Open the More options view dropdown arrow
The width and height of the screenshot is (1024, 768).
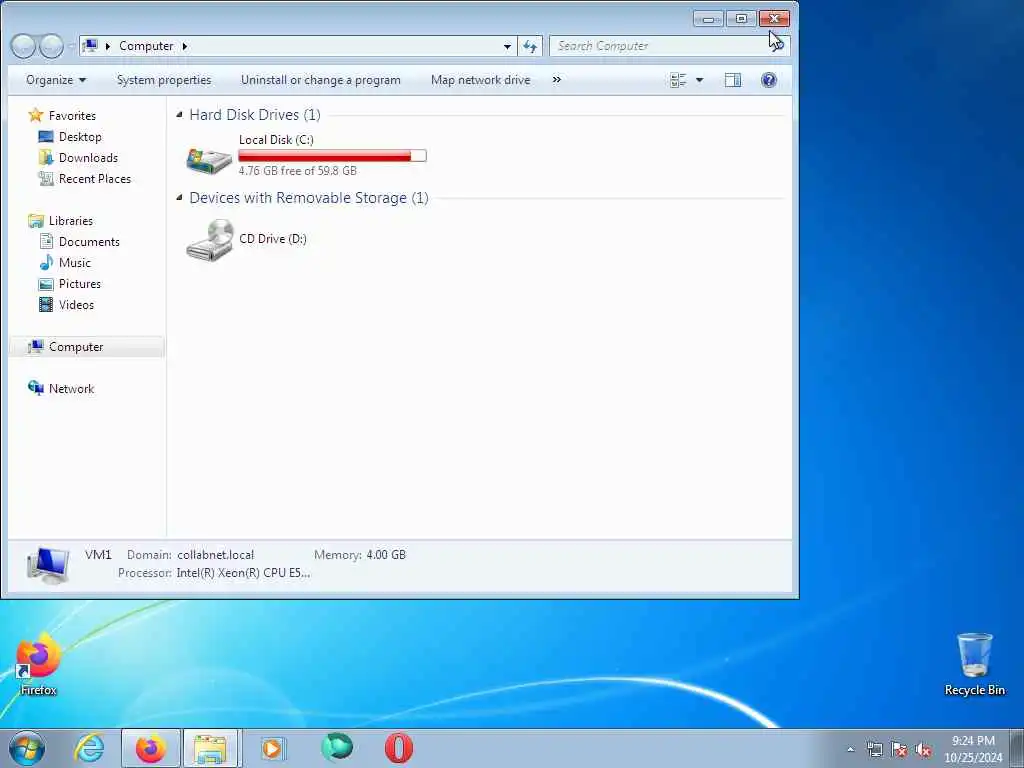tap(699, 80)
